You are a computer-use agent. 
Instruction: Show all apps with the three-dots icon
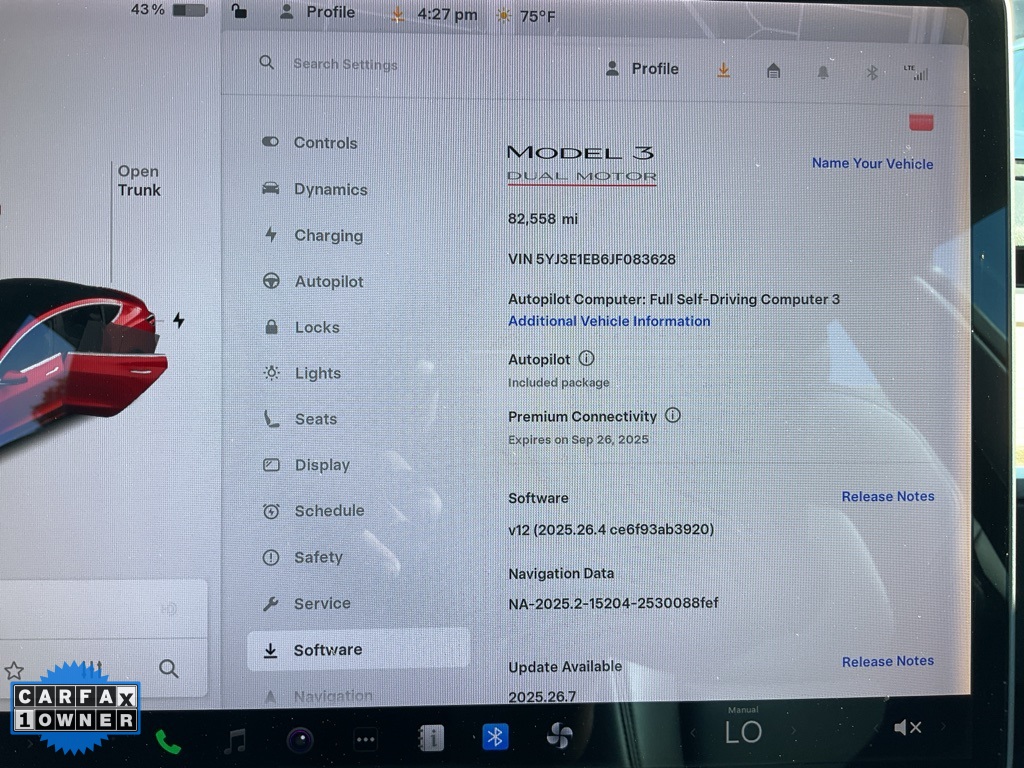366,740
